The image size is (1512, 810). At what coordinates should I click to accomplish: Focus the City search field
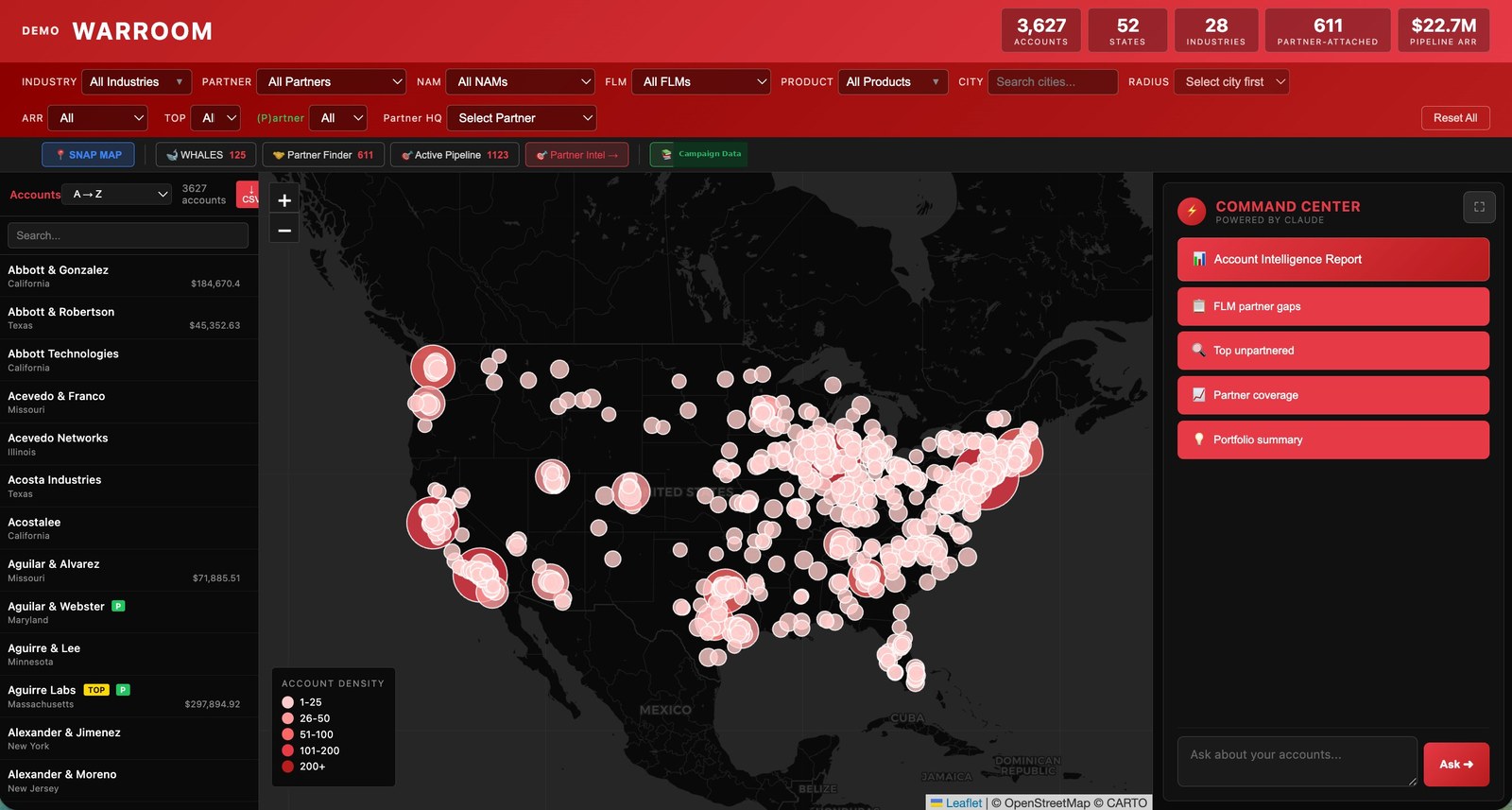pyautogui.click(x=1053, y=82)
